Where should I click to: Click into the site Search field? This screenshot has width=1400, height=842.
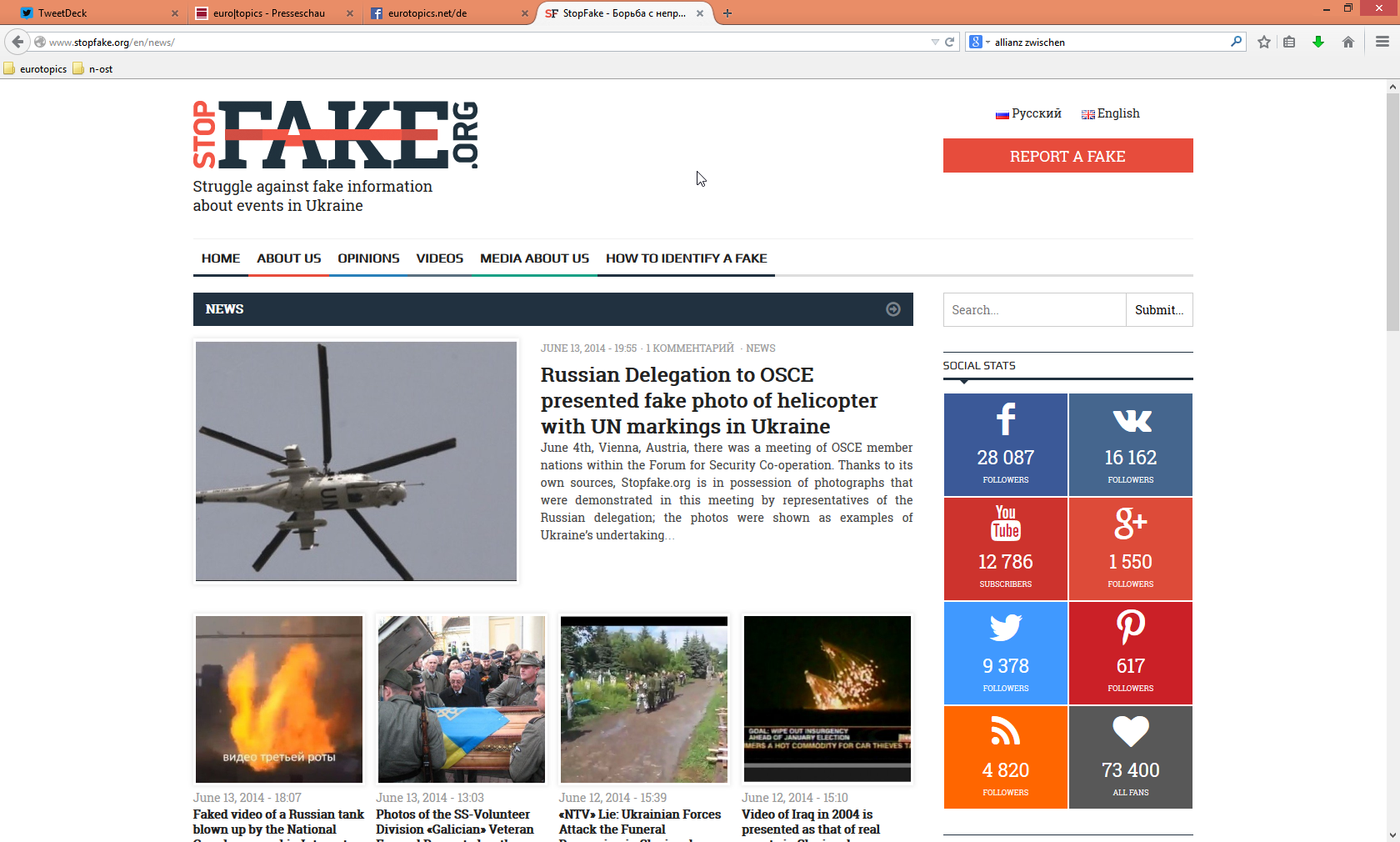(x=1034, y=310)
